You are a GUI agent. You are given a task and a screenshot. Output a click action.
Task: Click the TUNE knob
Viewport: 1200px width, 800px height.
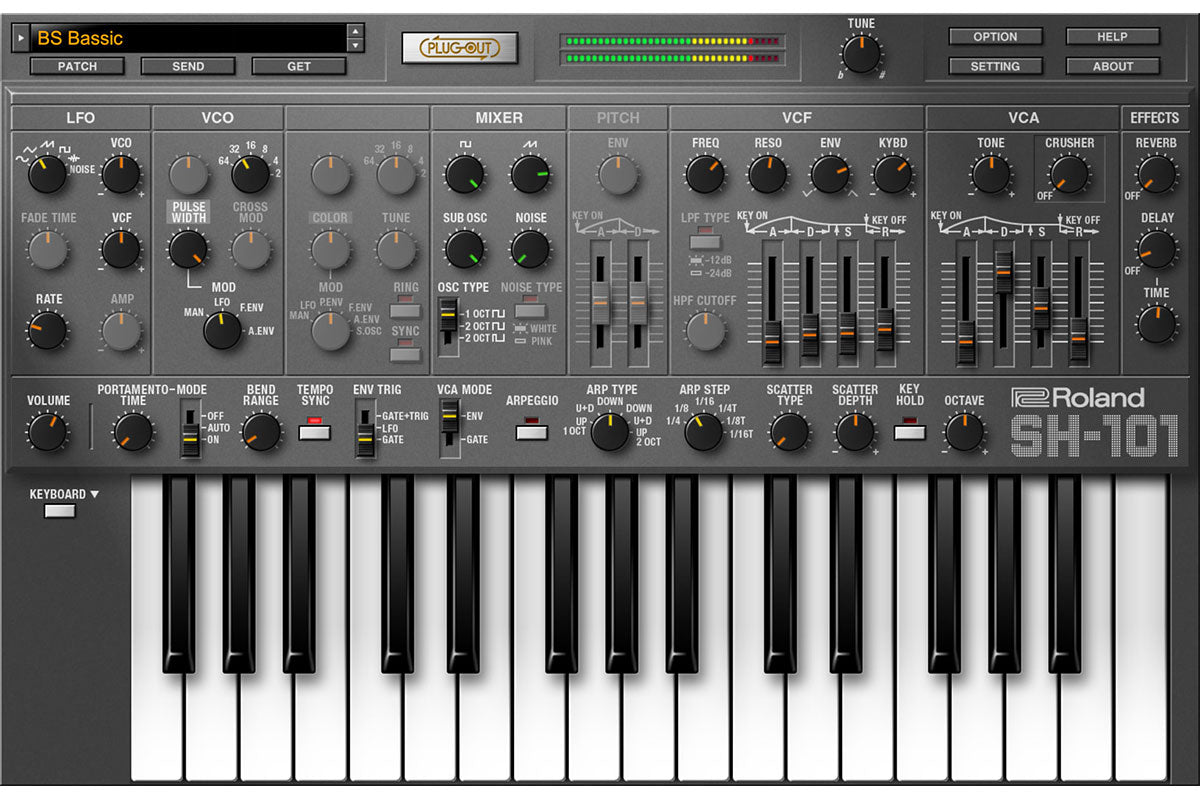point(861,53)
